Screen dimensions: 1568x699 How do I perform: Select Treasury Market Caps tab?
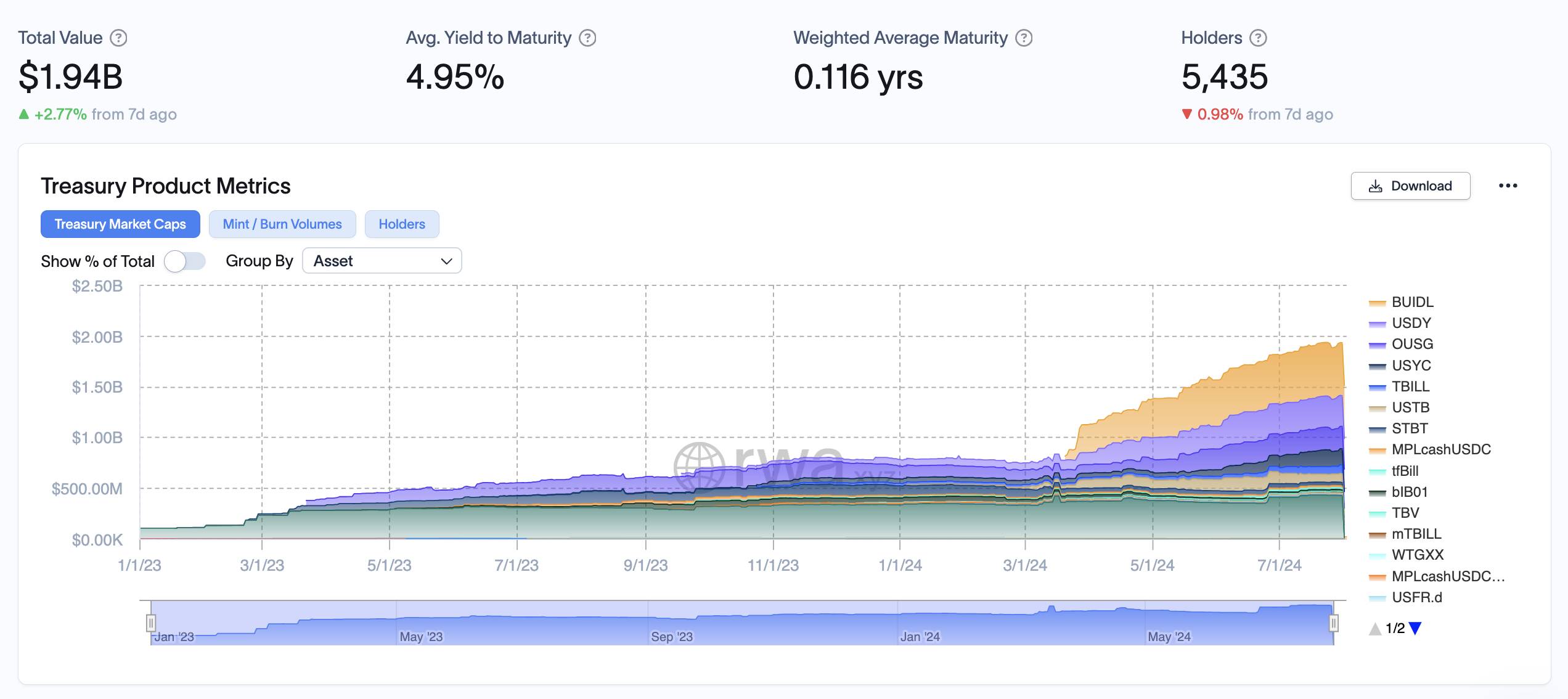pyautogui.click(x=120, y=224)
